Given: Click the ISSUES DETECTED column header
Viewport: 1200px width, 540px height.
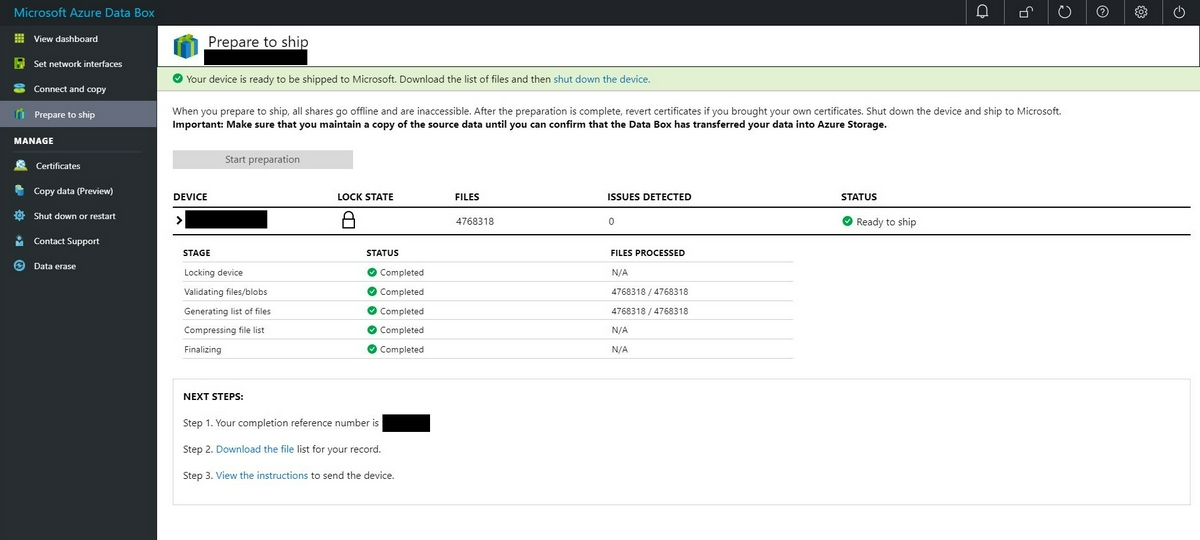Looking at the screenshot, I should 649,197.
